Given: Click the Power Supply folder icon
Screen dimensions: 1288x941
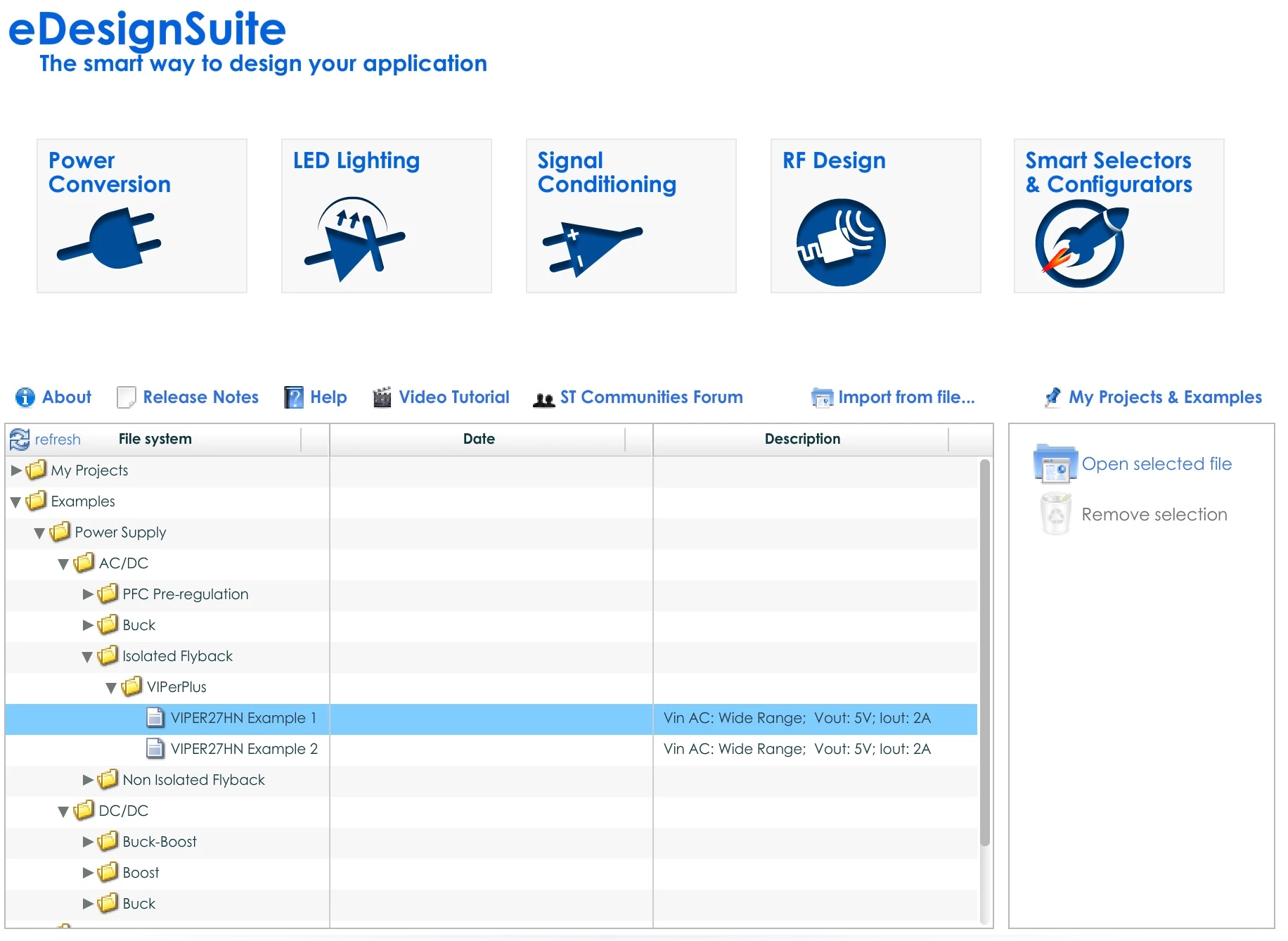Looking at the screenshot, I should [60, 531].
